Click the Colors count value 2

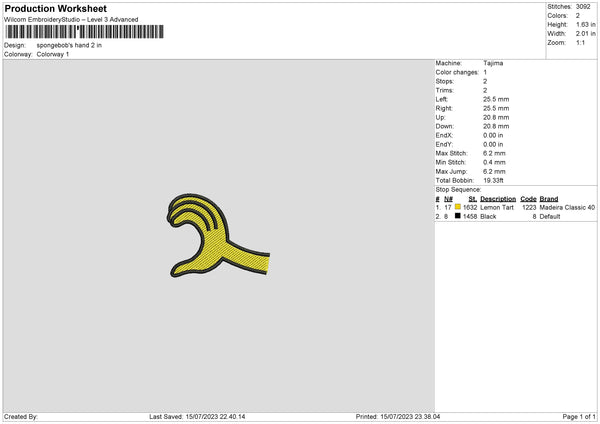point(578,16)
